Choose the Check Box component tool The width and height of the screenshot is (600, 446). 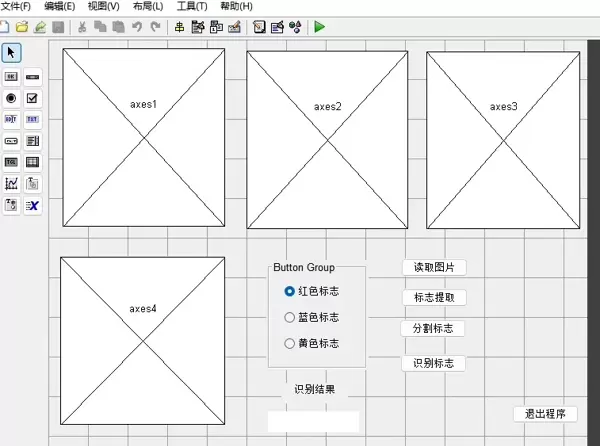pos(32,98)
